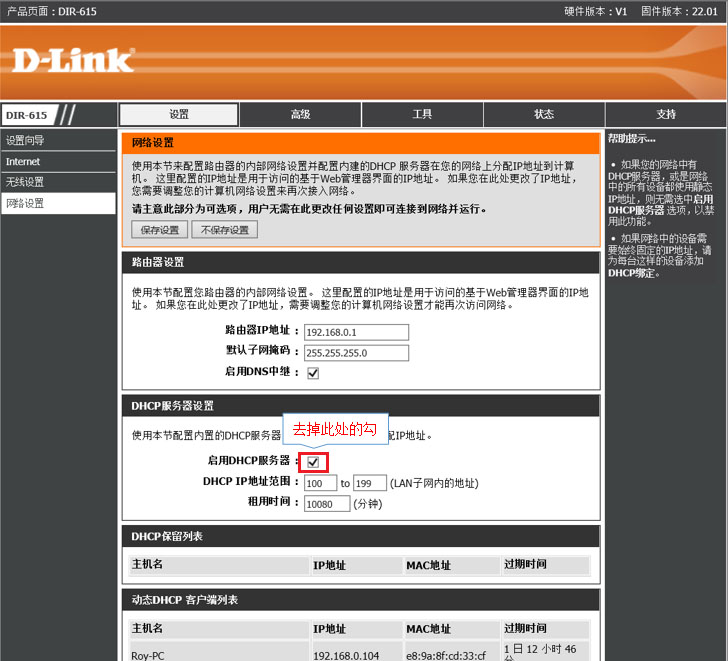Select 网络设置 in the sidebar
The width and height of the screenshot is (728, 661).
58,203
